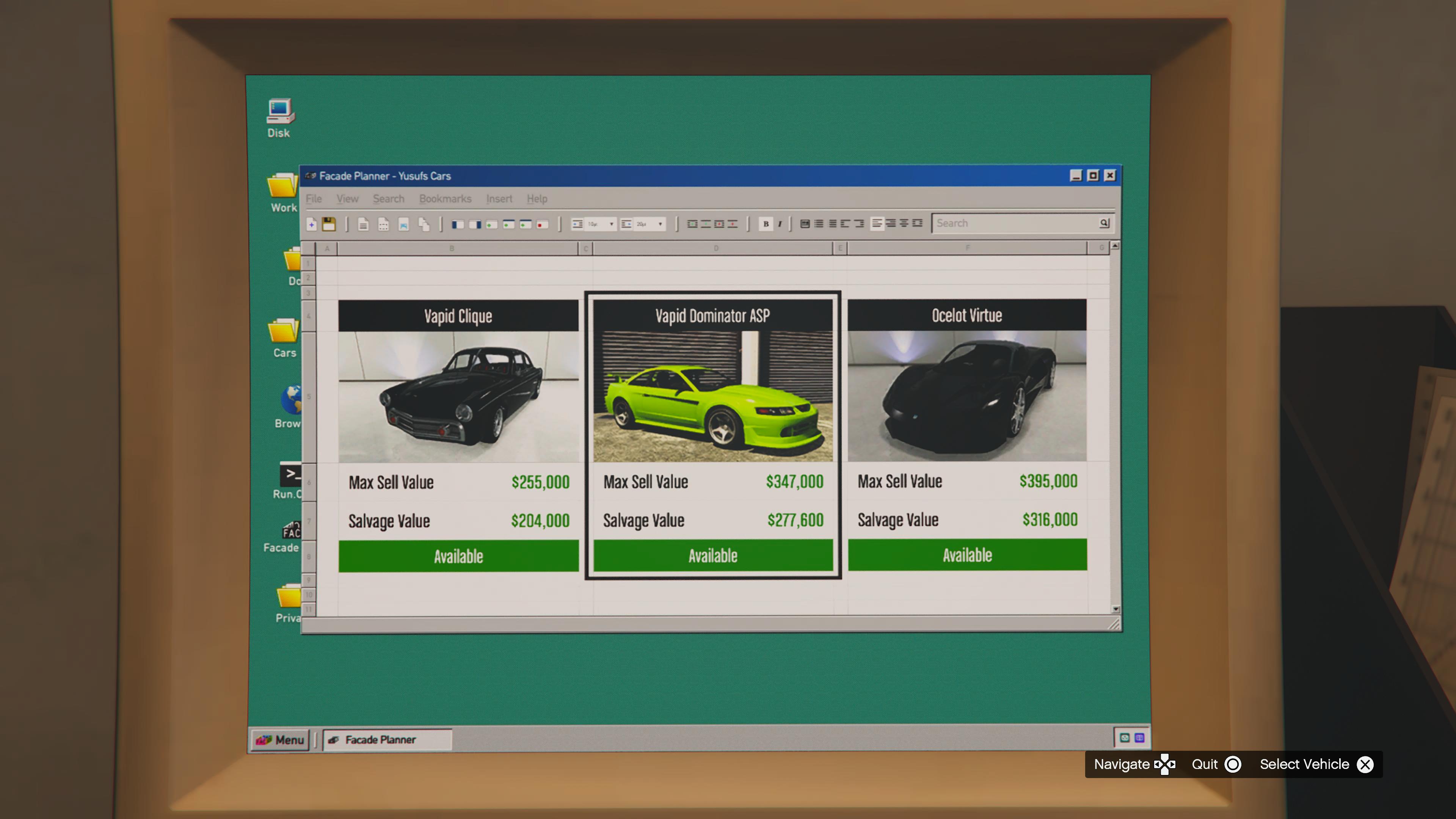Toggle Italic formatting button
Image resolution: width=1456 pixels, height=819 pixels.
tap(780, 224)
